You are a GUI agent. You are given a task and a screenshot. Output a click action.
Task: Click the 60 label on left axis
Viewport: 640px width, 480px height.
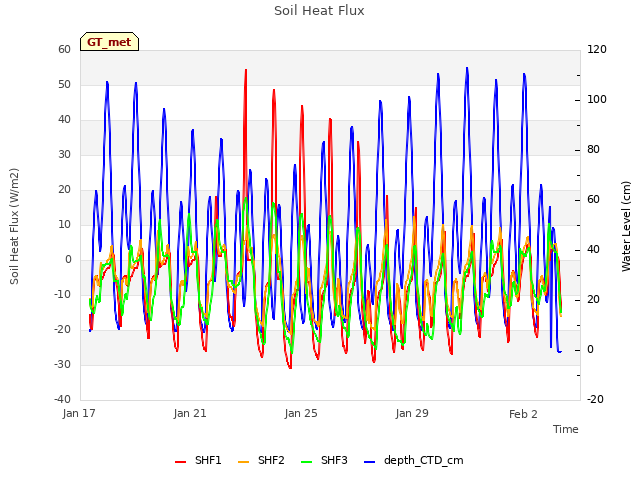click(x=64, y=49)
